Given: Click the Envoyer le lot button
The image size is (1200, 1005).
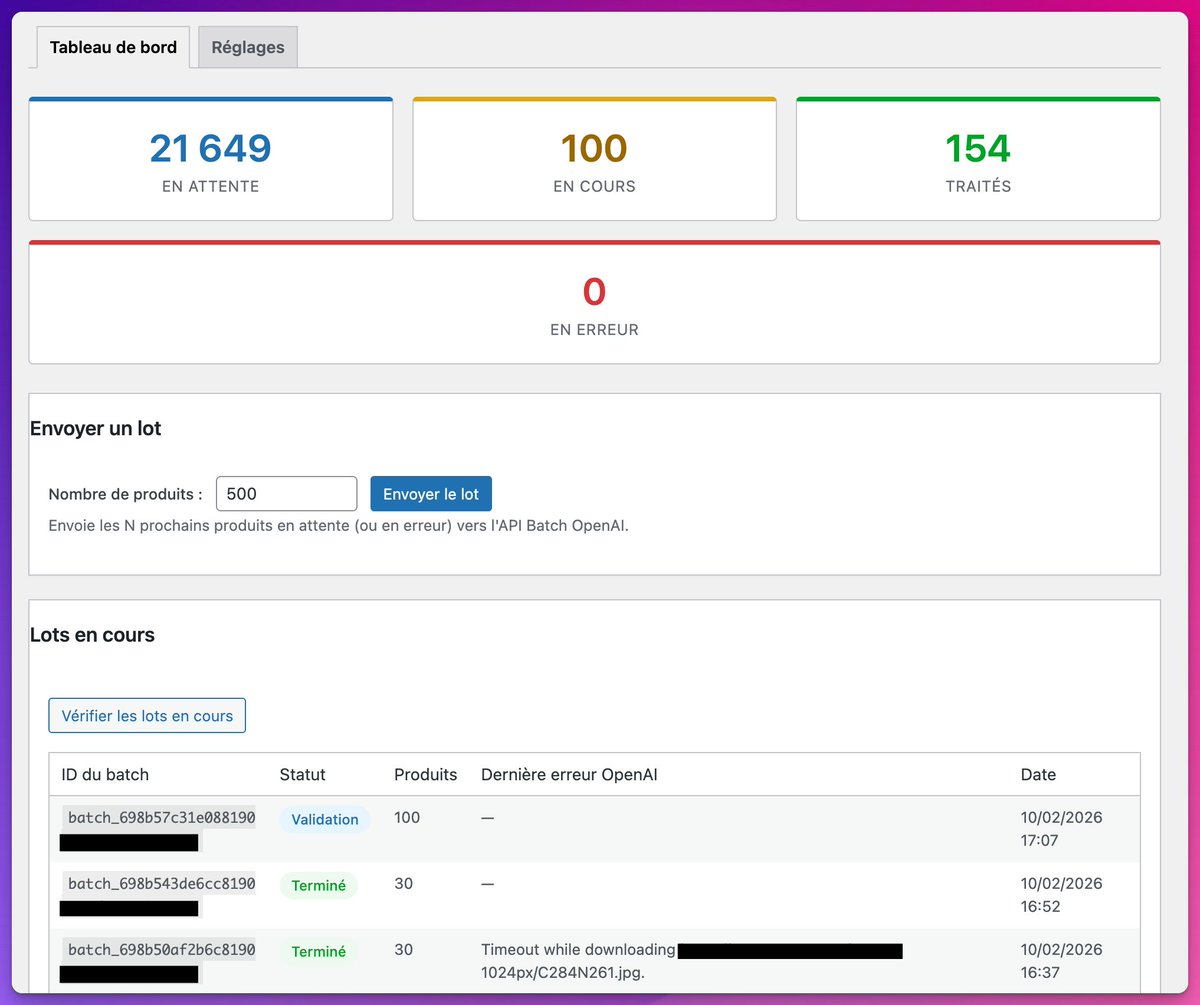Looking at the screenshot, I should [x=431, y=494].
